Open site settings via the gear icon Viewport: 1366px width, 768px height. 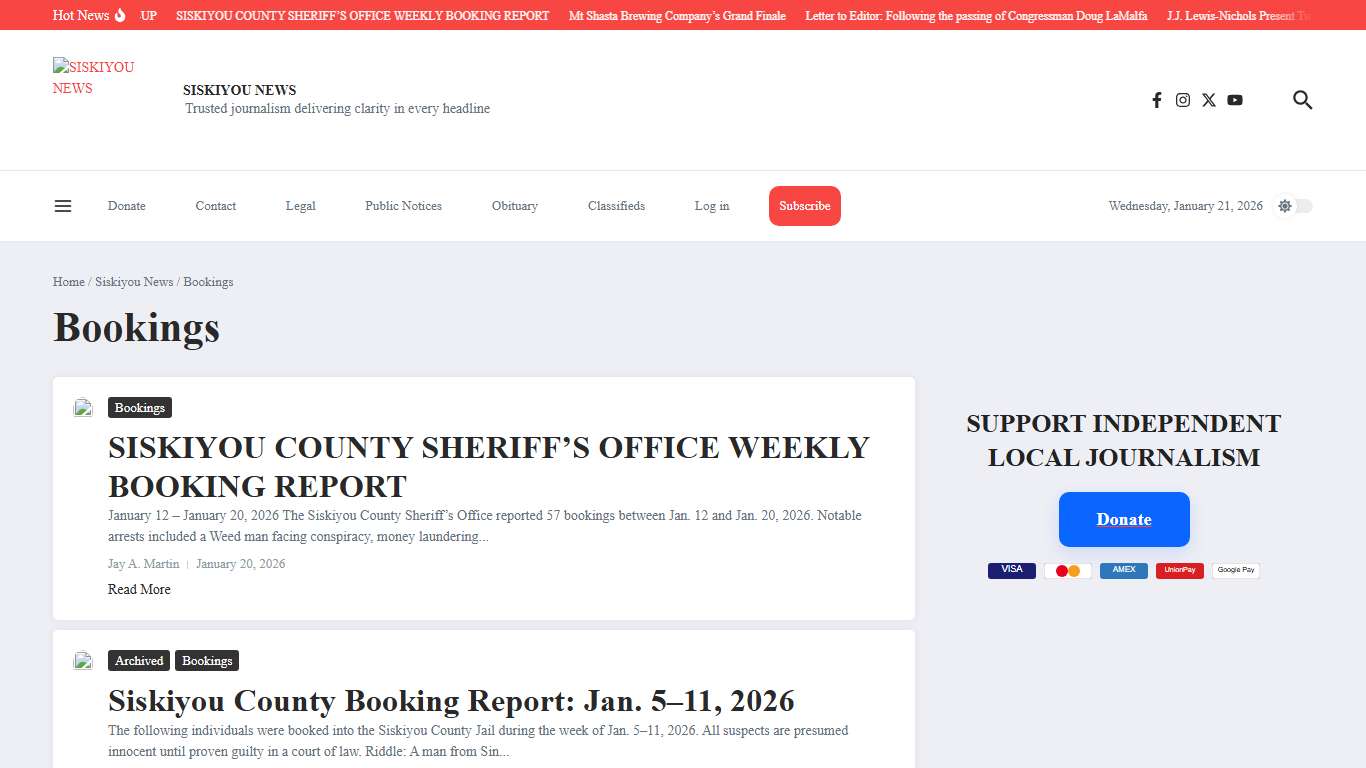[1284, 205]
